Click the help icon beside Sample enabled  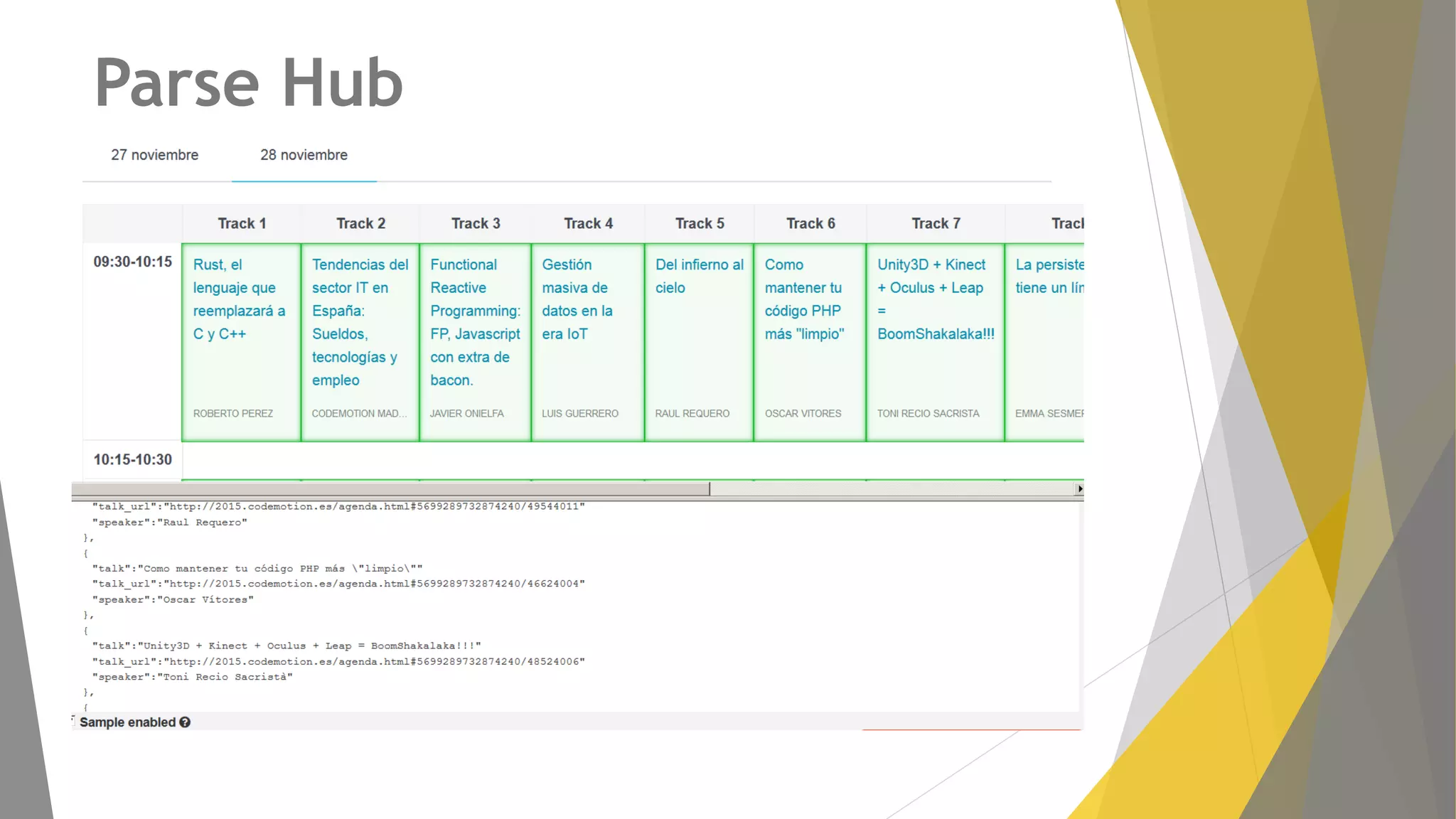(185, 722)
